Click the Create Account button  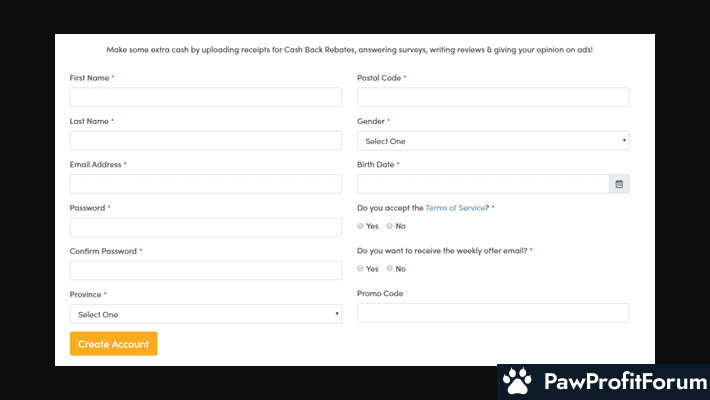point(114,344)
